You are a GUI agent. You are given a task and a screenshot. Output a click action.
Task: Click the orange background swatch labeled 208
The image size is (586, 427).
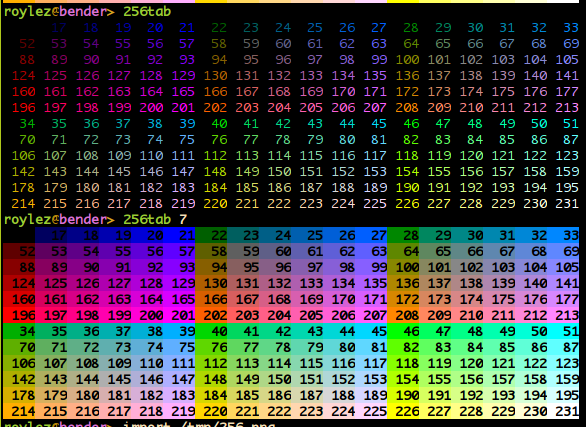pos(403,315)
